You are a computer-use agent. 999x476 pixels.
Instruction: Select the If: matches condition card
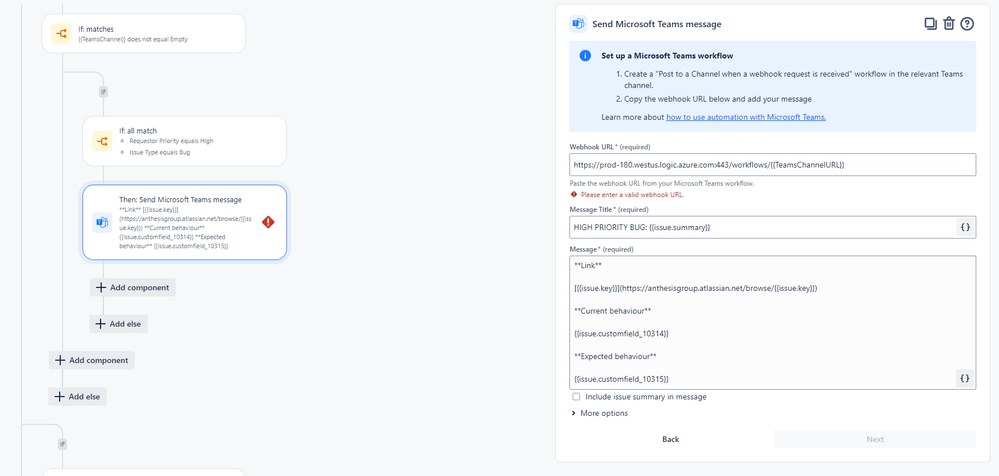[143, 33]
